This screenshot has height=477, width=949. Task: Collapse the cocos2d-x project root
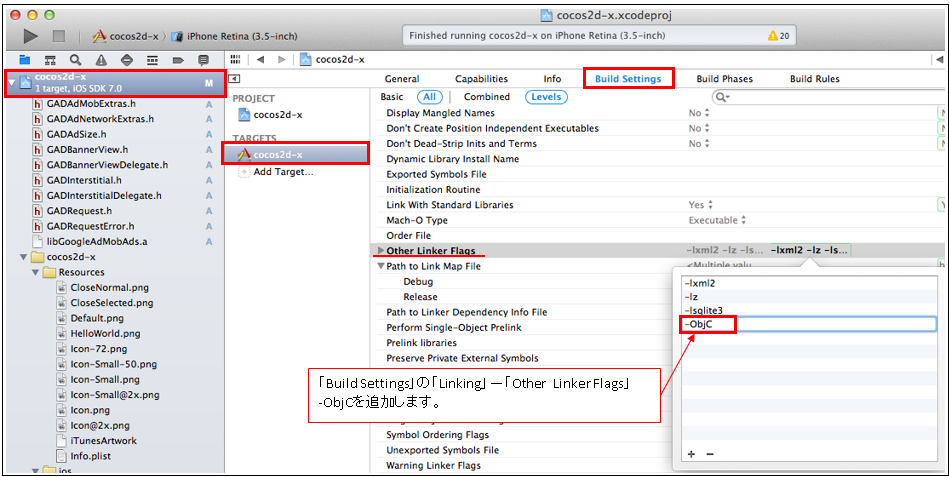tap(11, 82)
